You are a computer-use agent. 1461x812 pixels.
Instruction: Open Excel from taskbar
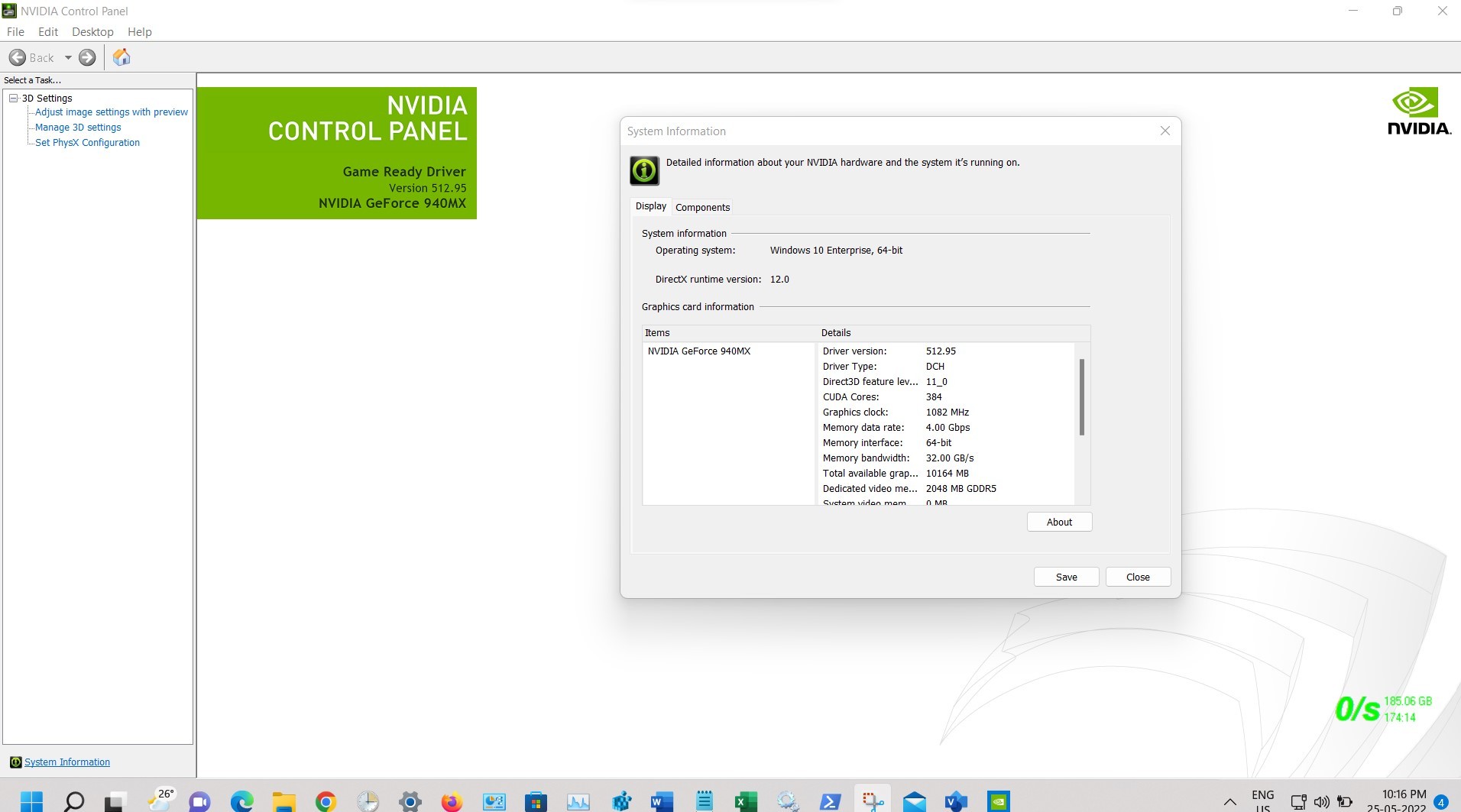click(x=746, y=801)
